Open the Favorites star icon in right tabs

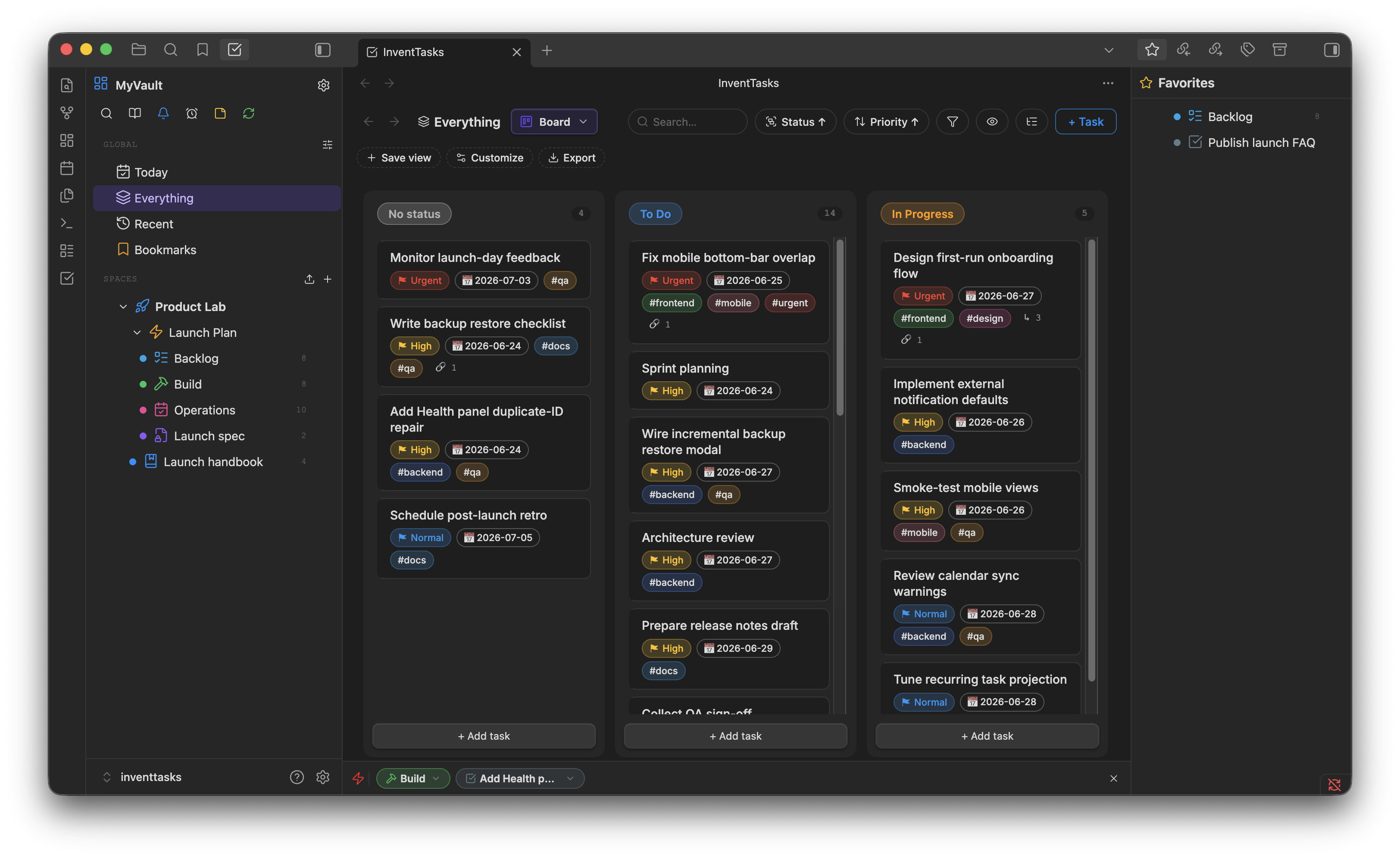pyautogui.click(x=1152, y=50)
